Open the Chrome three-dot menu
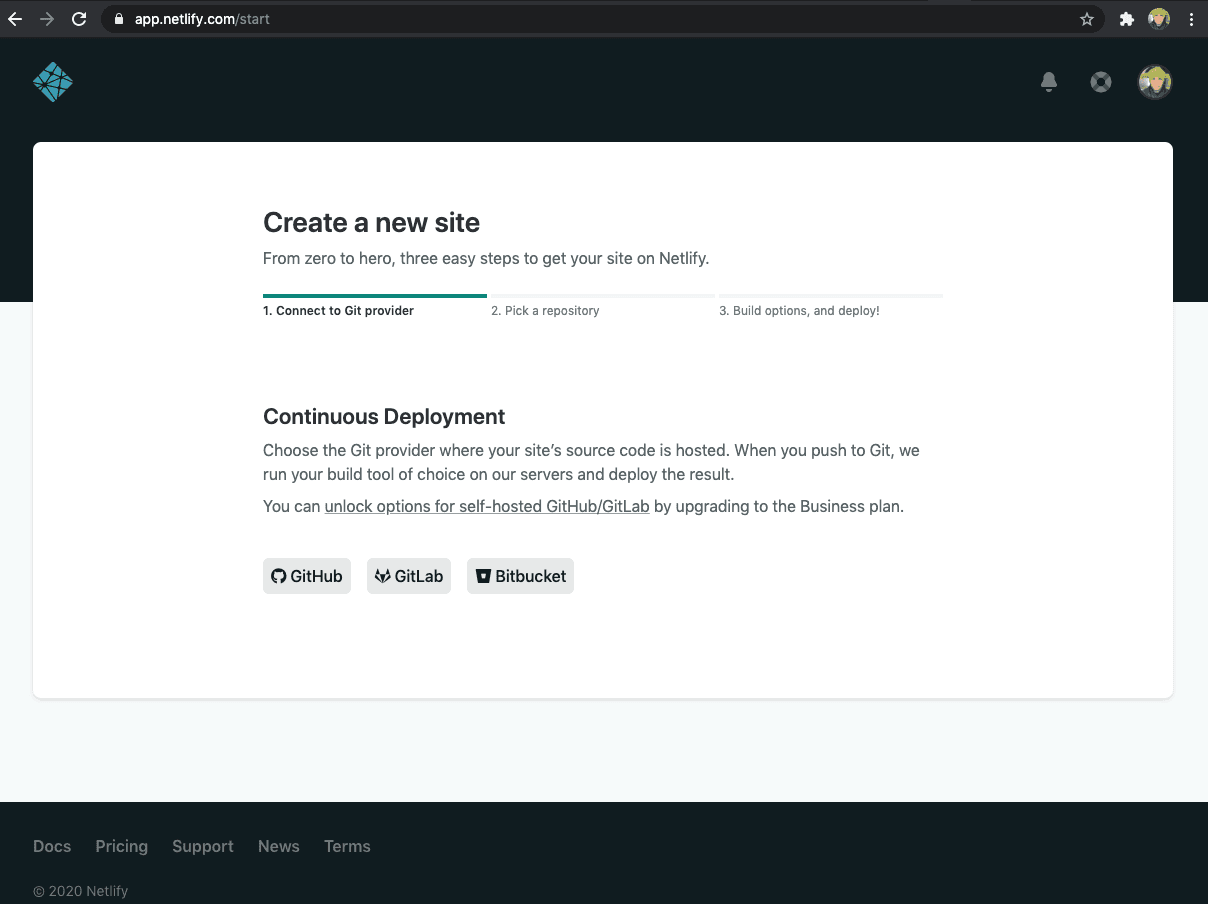 1191,19
